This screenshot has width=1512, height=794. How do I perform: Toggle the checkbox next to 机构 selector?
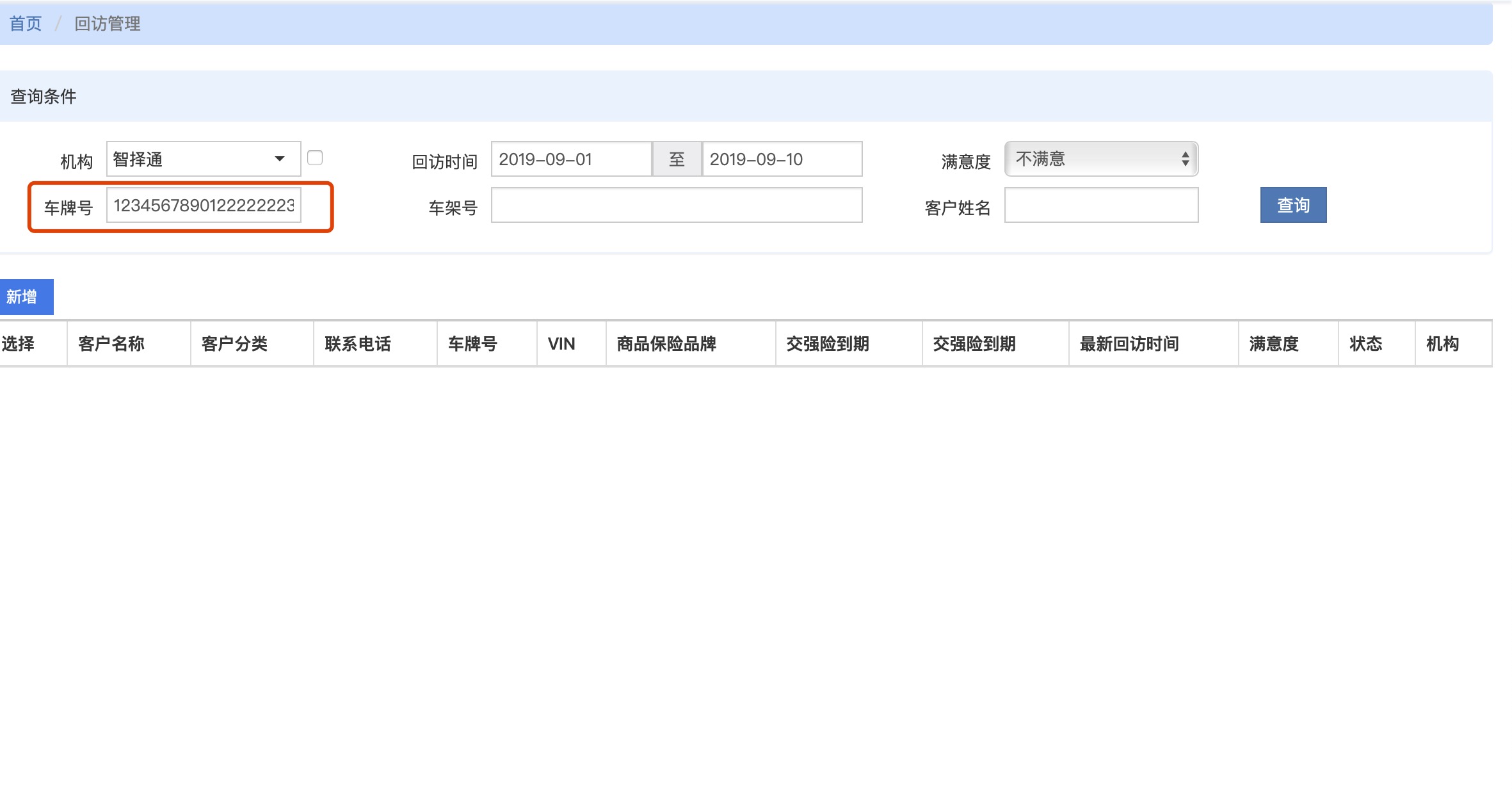(315, 158)
